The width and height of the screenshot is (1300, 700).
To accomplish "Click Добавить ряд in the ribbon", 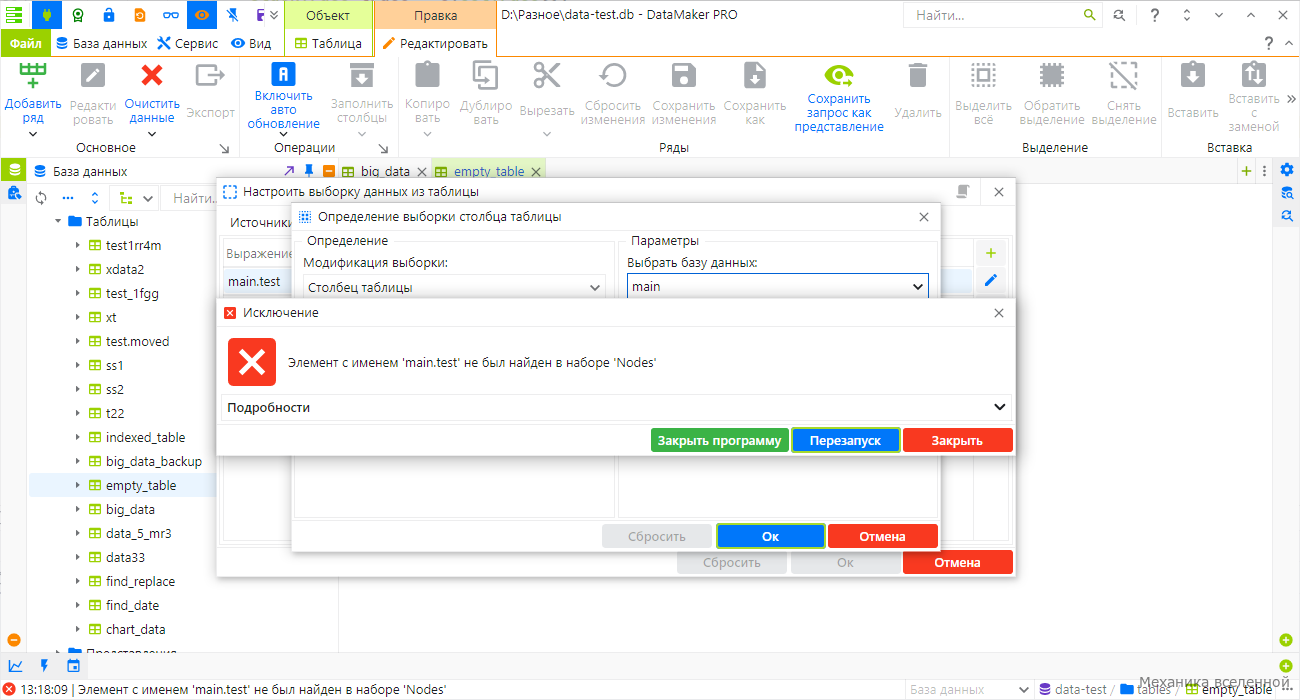I will (33, 95).
